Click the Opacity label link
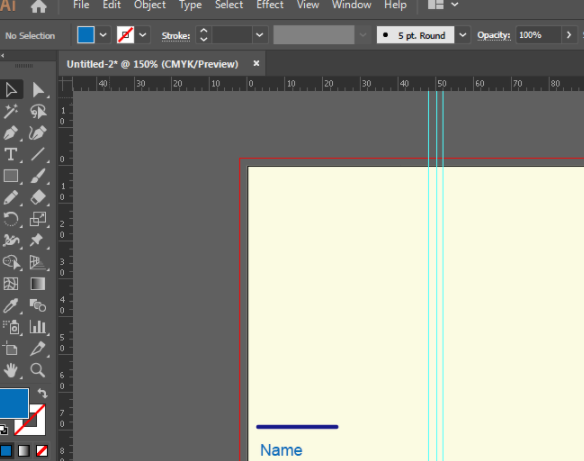 (x=494, y=35)
